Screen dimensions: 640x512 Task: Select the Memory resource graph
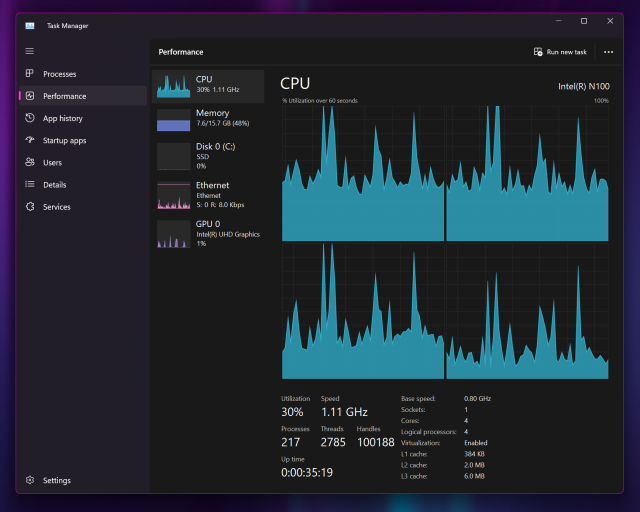click(x=173, y=120)
